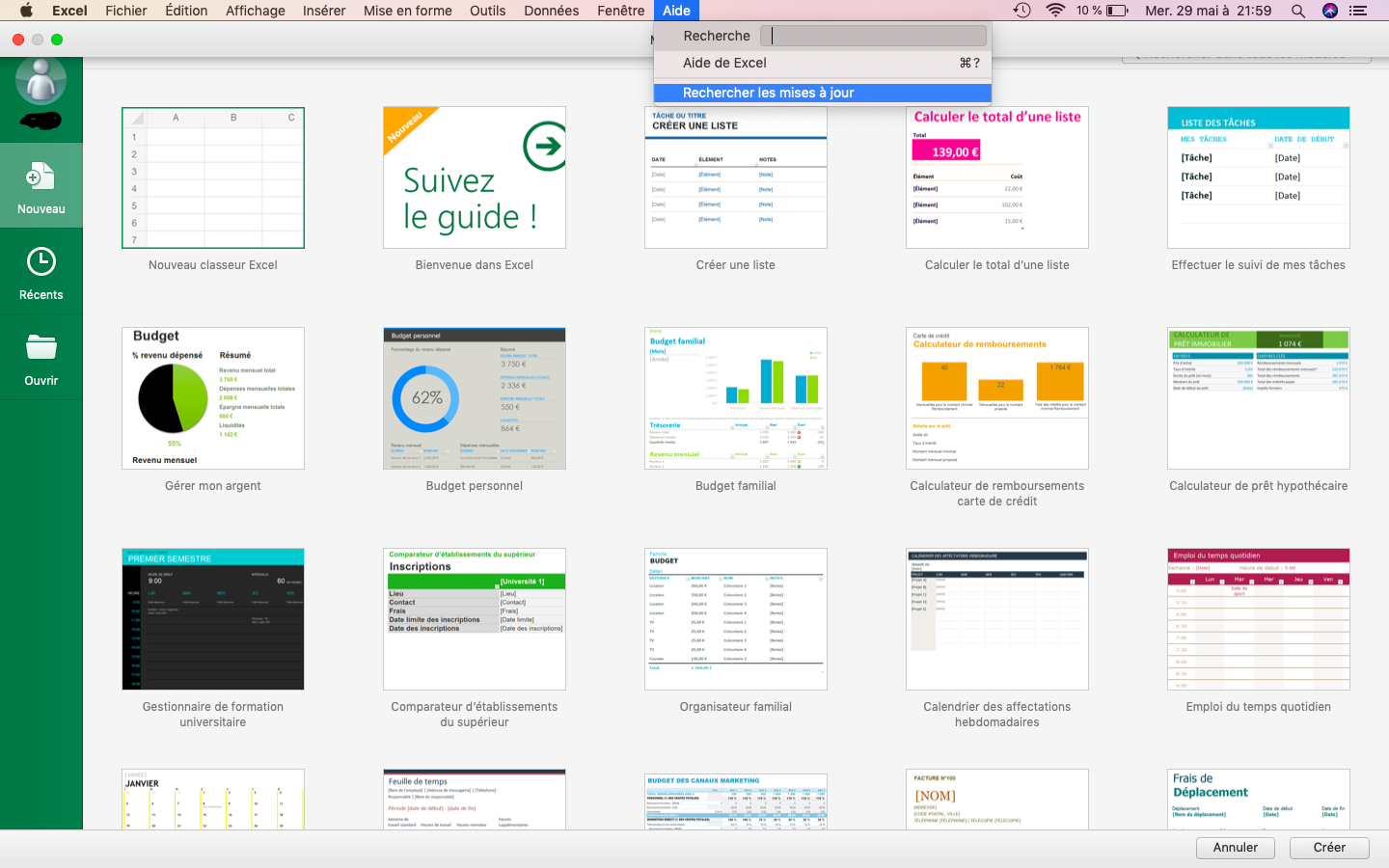Select the JANVIER calendar template

pos(213,800)
